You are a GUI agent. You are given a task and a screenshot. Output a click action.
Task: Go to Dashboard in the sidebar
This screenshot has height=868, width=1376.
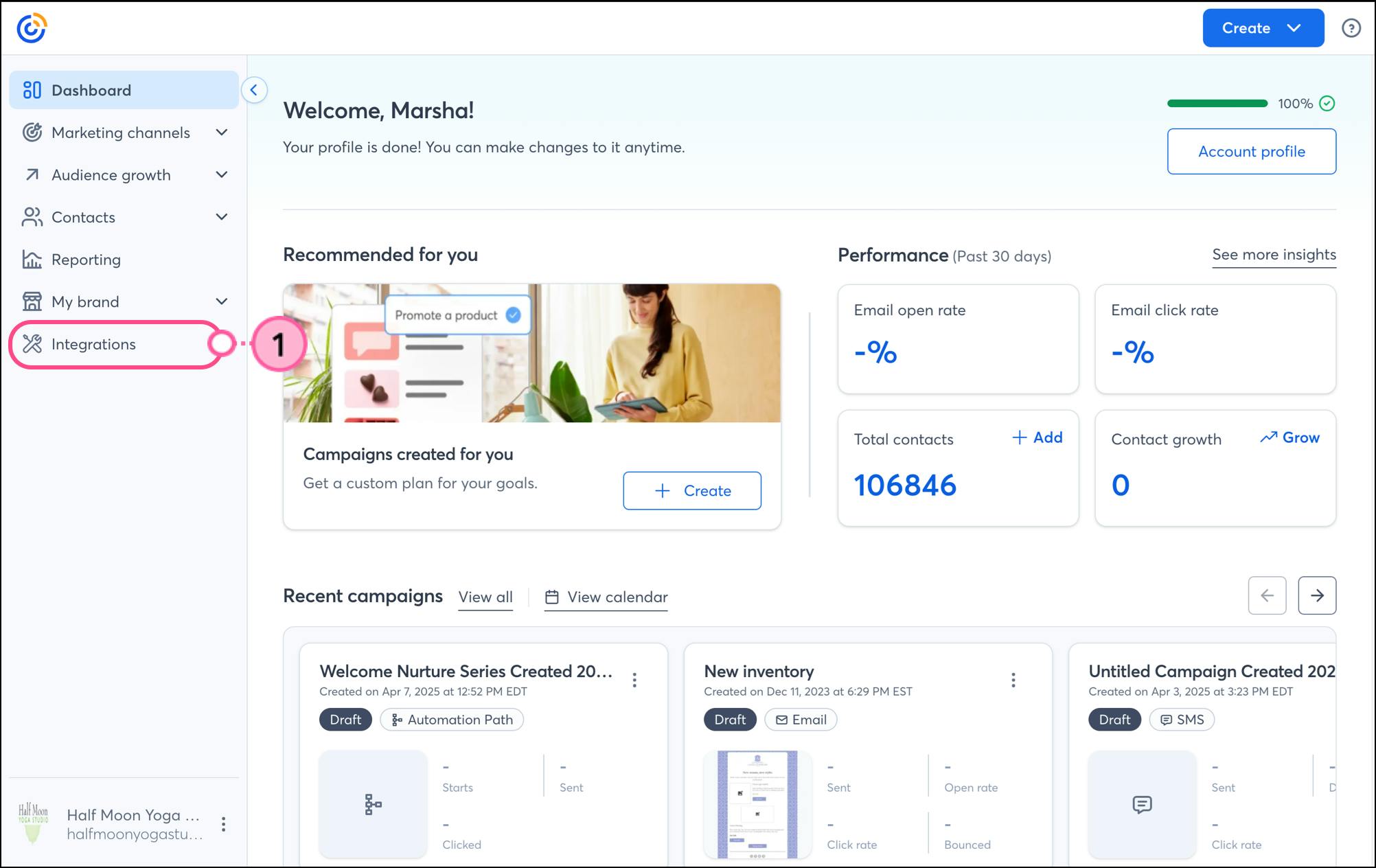pyautogui.click(x=91, y=90)
